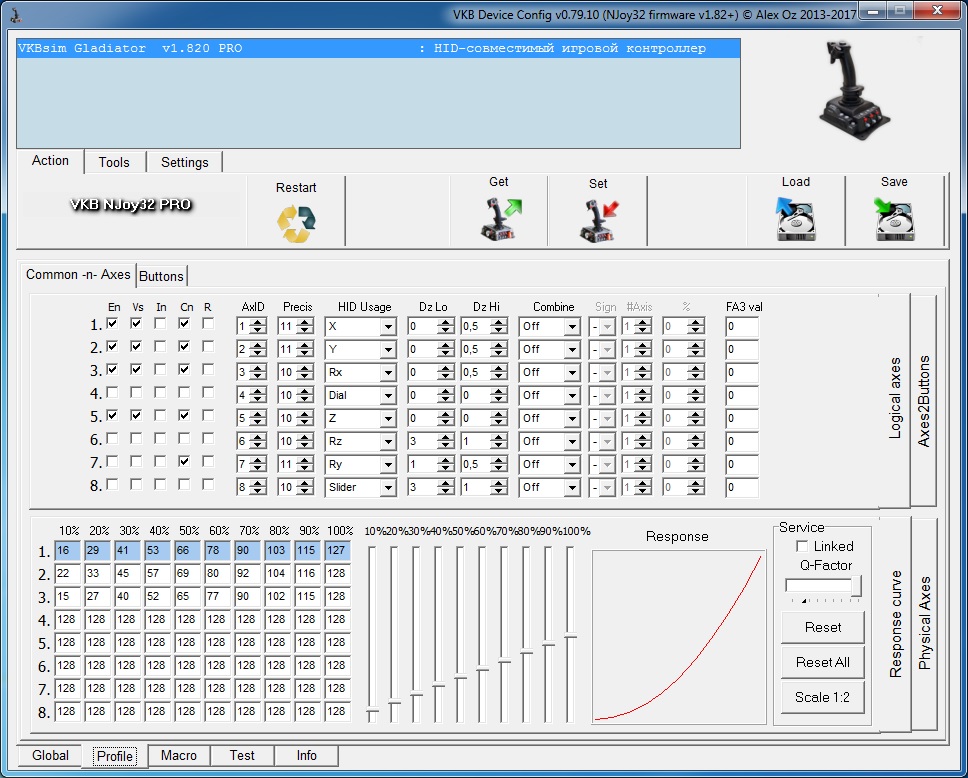Viewport: 968px width, 778px height.
Task: Click Dz Lo stepper for axis 6
Action: click(x=446, y=441)
